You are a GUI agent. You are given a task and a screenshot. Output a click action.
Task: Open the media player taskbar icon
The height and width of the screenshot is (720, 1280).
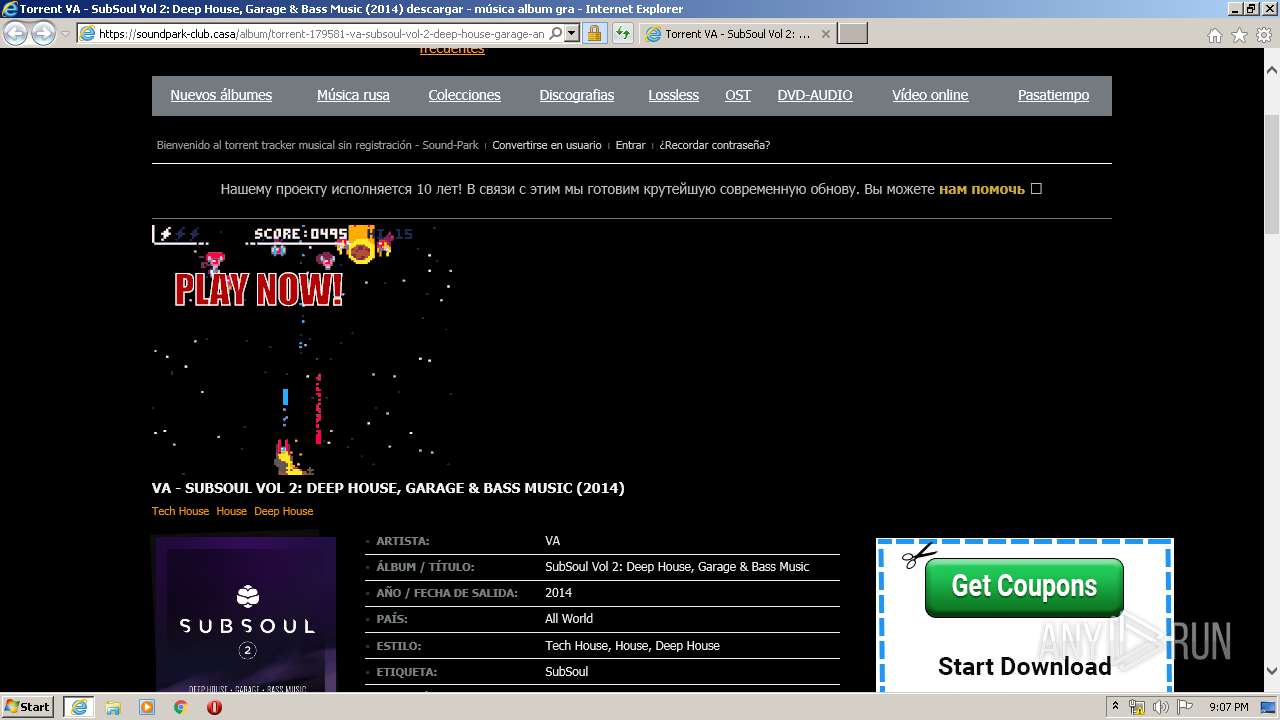147,707
